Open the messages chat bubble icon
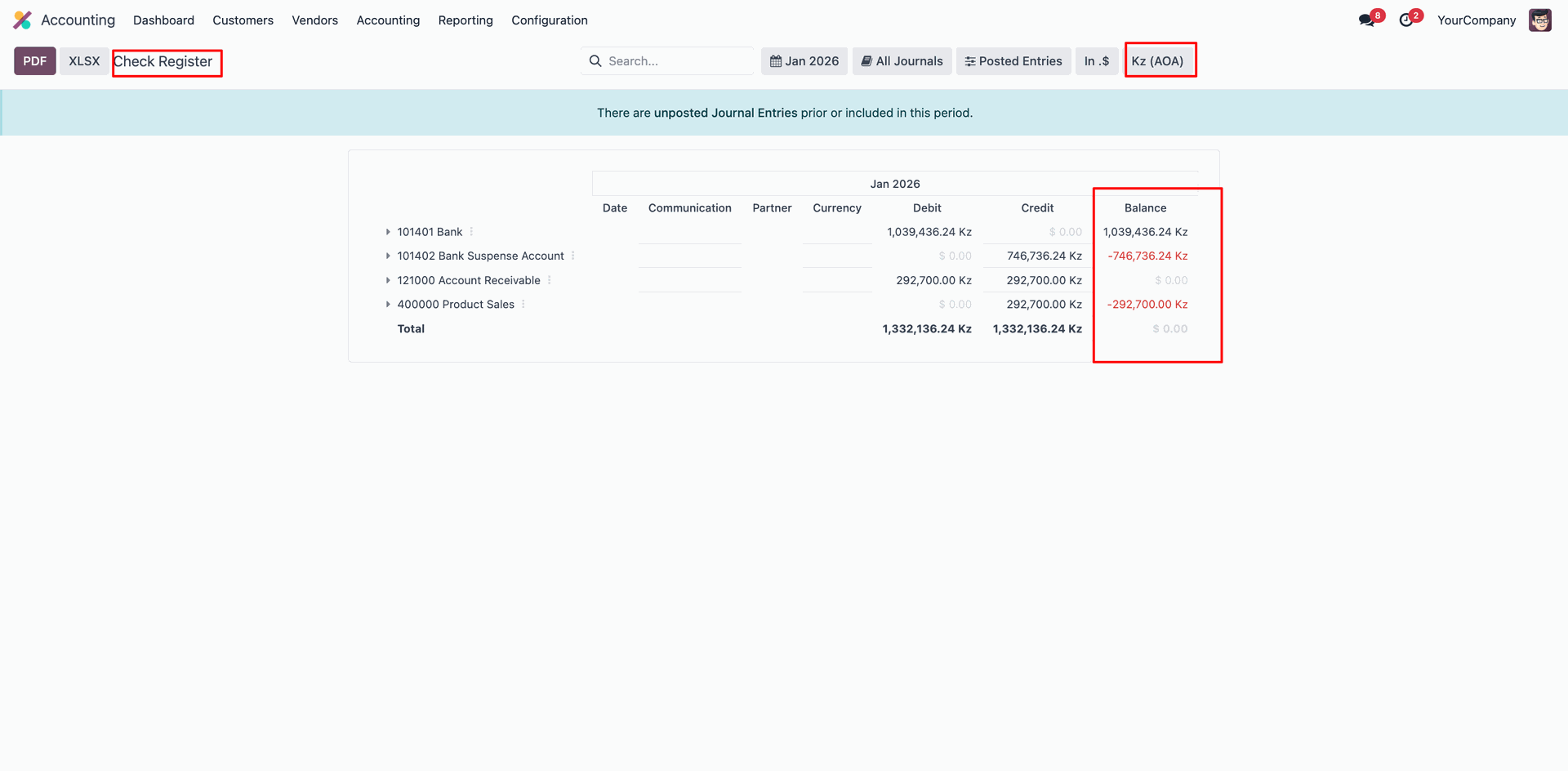Image resolution: width=1568 pixels, height=771 pixels. point(1366,20)
